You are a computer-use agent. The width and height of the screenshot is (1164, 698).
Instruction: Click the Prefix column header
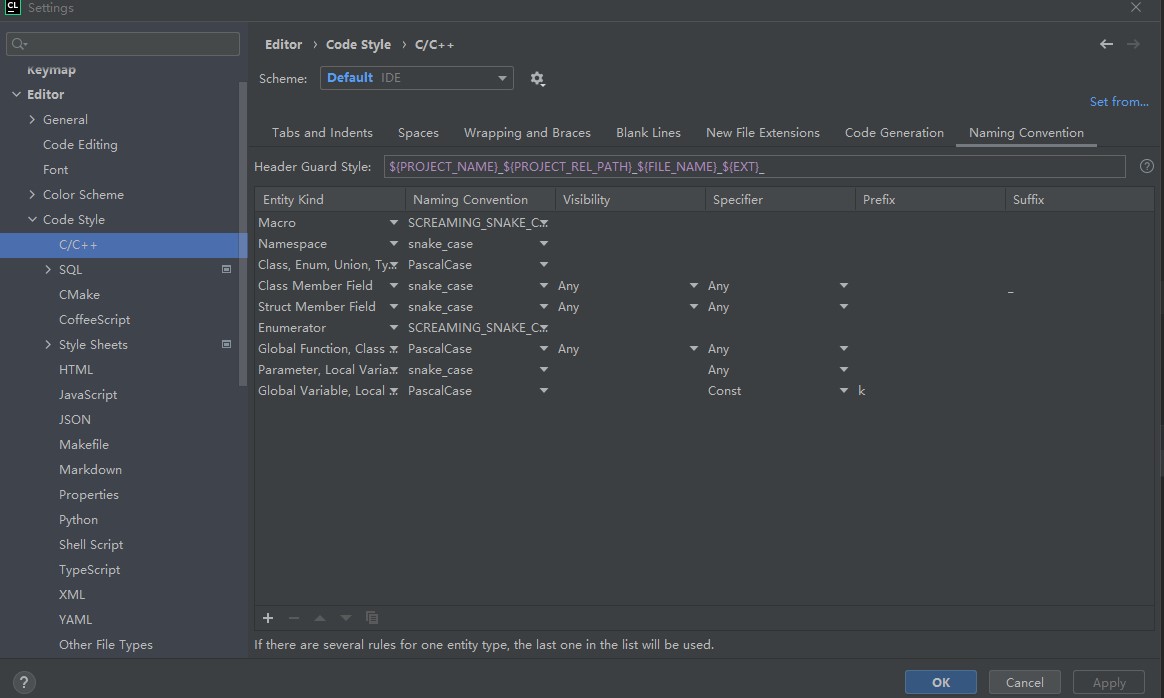click(929, 200)
